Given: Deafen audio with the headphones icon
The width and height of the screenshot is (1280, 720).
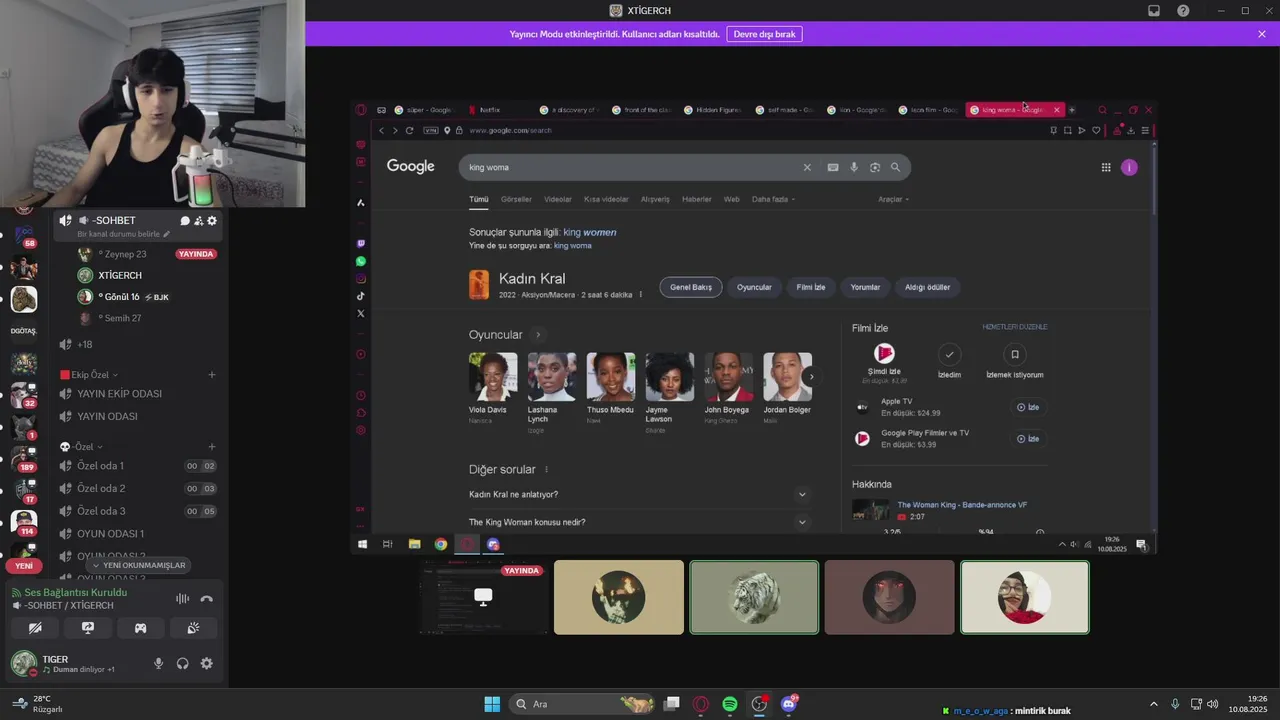Looking at the screenshot, I should tap(182, 663).
